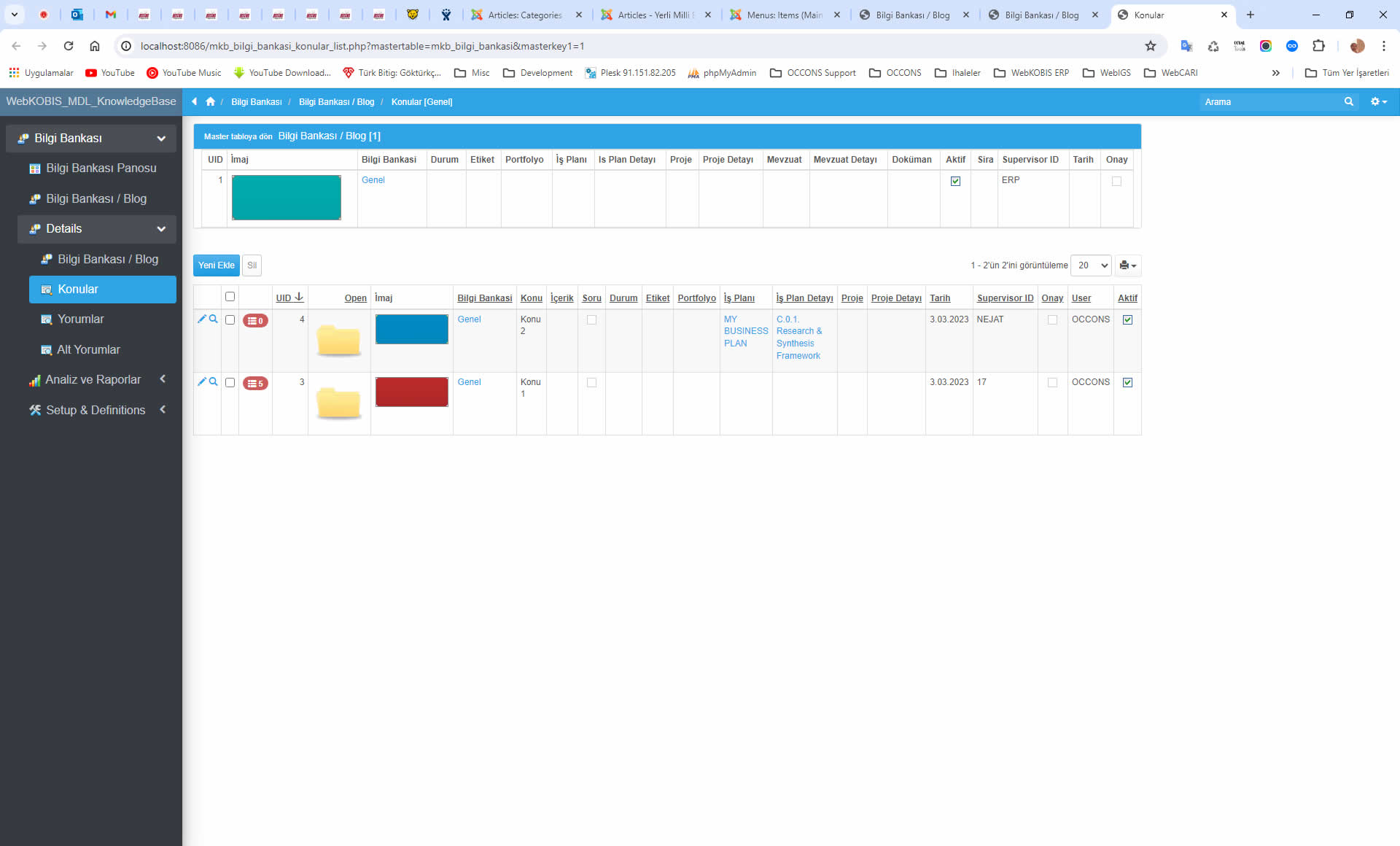Open Chrome three-dot menu
Screen dimensions: 1400x846
[1383, 46]
